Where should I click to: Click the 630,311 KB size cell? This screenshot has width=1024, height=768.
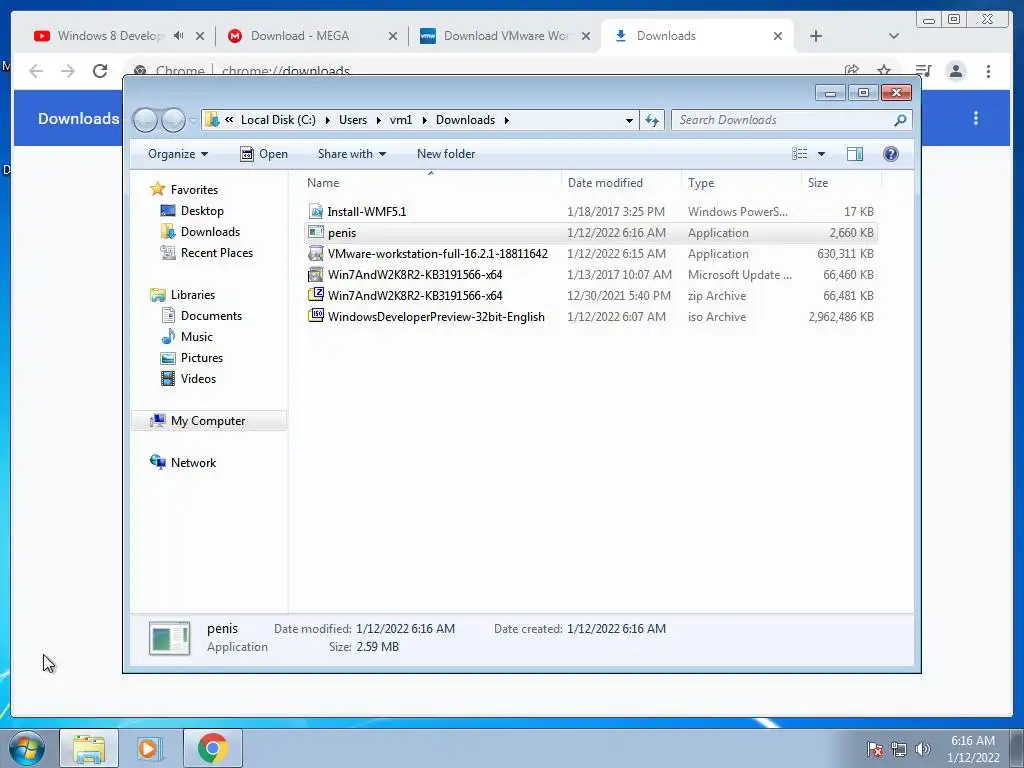[x=845, y=254]
